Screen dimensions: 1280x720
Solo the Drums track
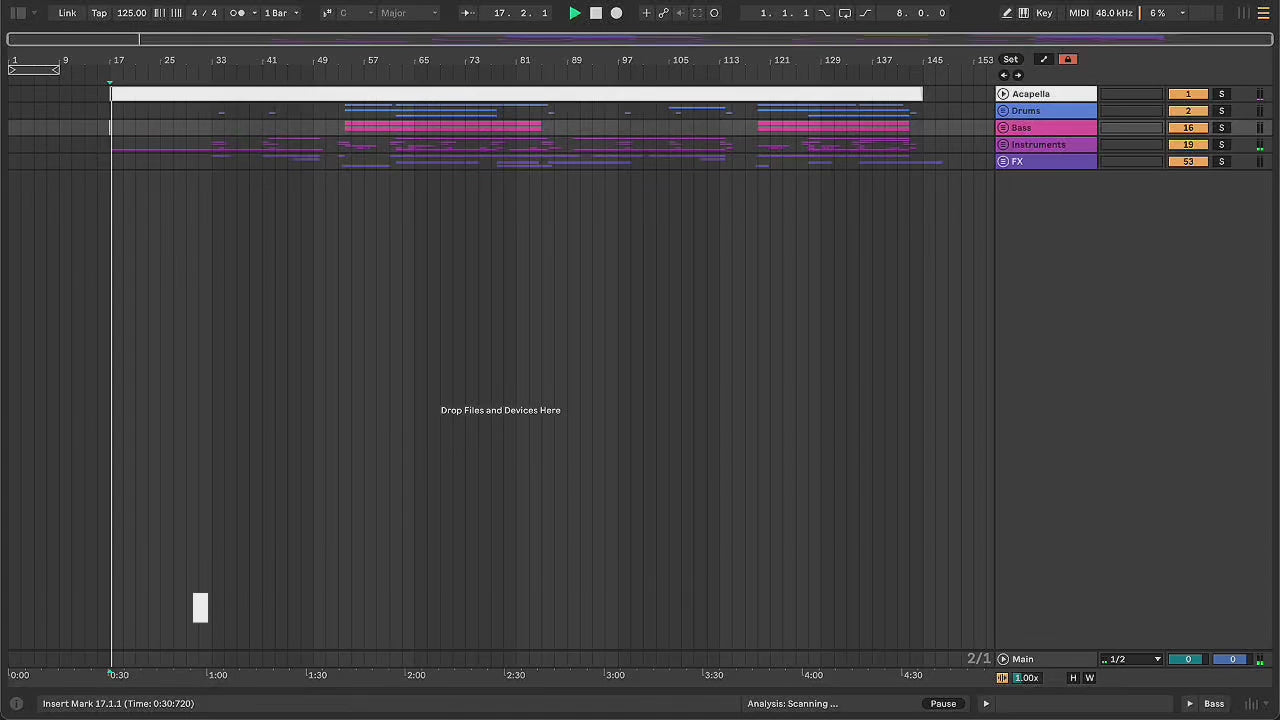[x=1221, y=111]
